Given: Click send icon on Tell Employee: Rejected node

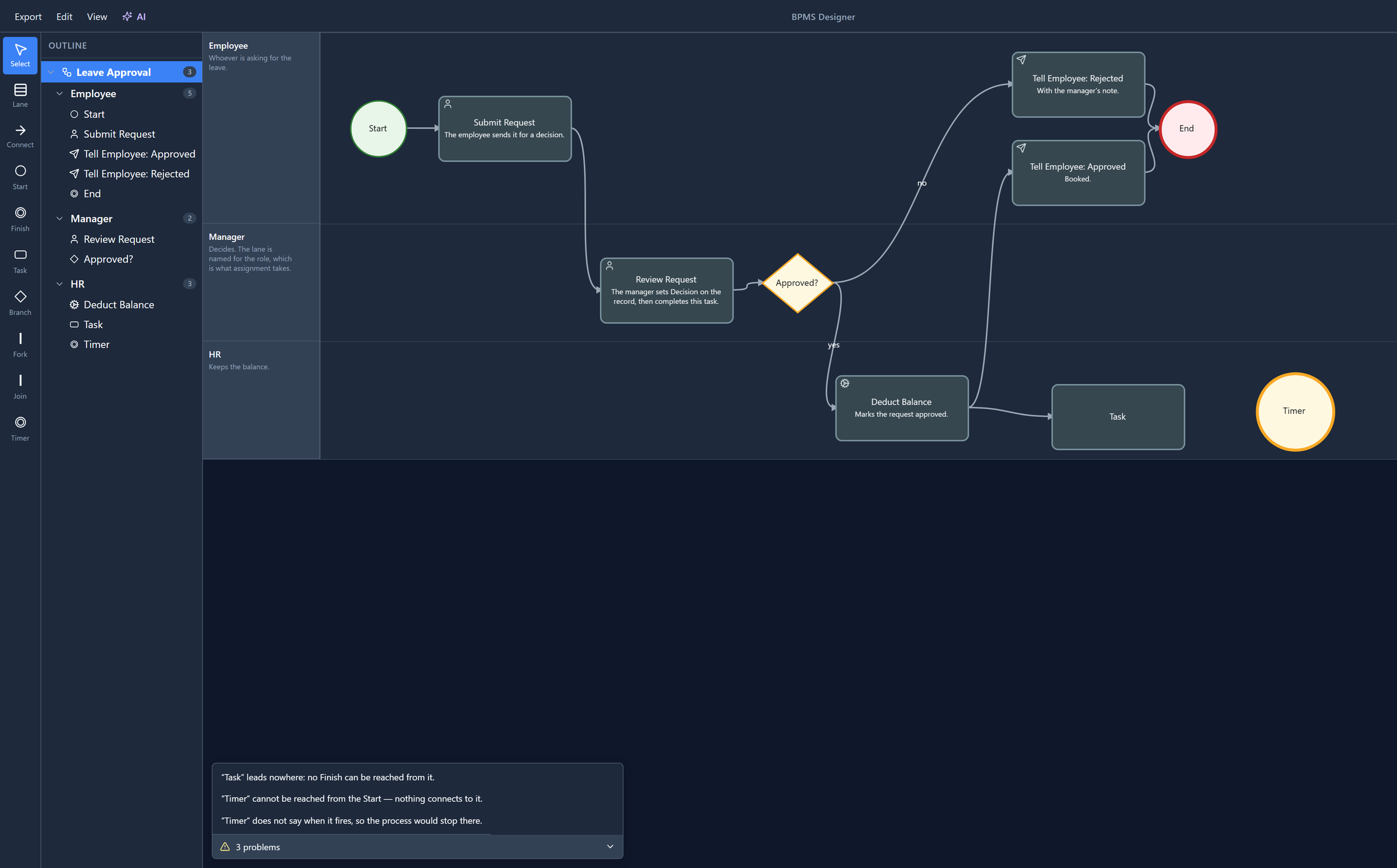Looking at the screenshot, I should point(1022,59).
